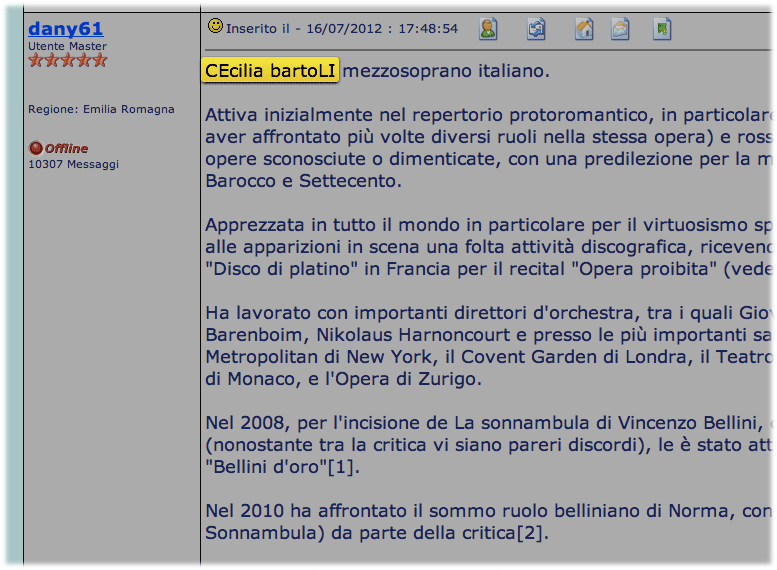
Task: Click the 'Regione: Emilia Romagna' text
Action: [101, 109]
